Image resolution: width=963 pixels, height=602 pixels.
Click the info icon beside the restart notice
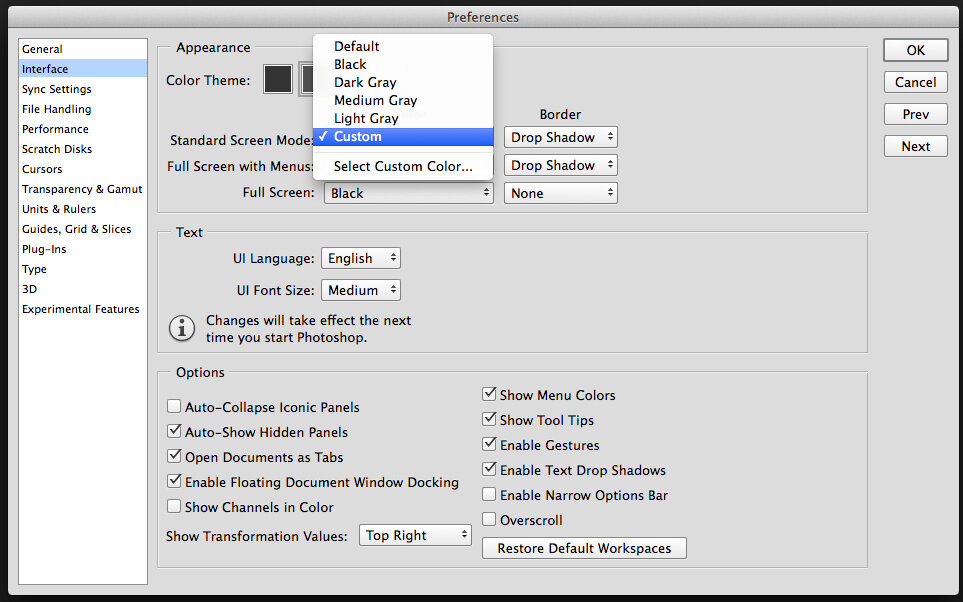[182, 329]
